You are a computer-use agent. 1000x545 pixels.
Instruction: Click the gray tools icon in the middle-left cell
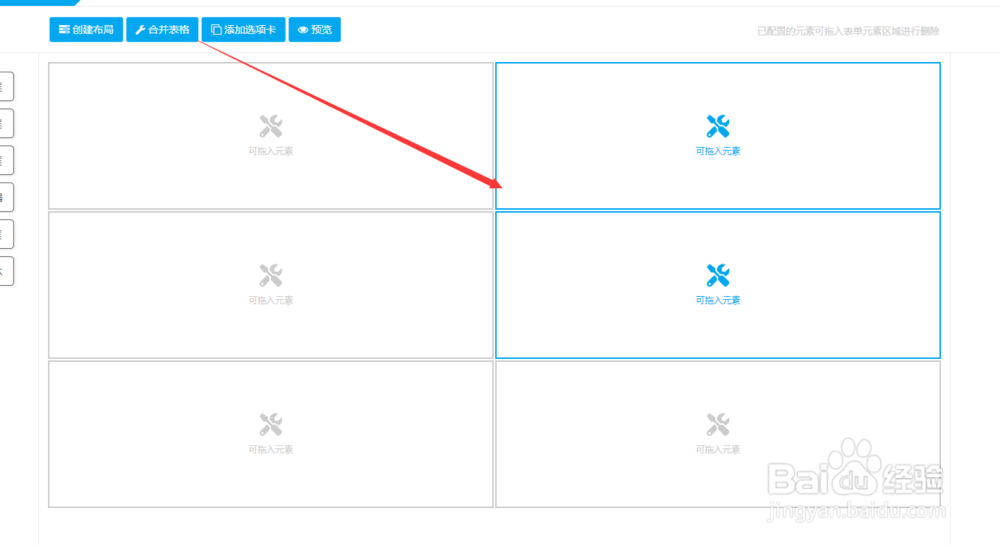(x=270, y=275)
